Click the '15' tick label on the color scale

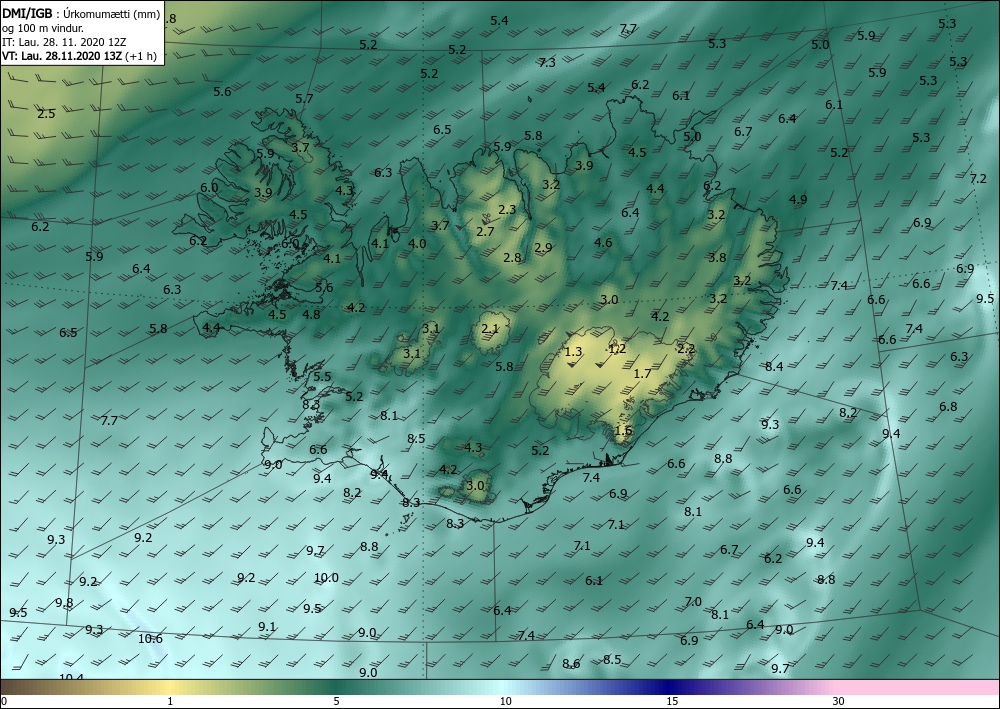pyautogui.click(x=672, y=701)
